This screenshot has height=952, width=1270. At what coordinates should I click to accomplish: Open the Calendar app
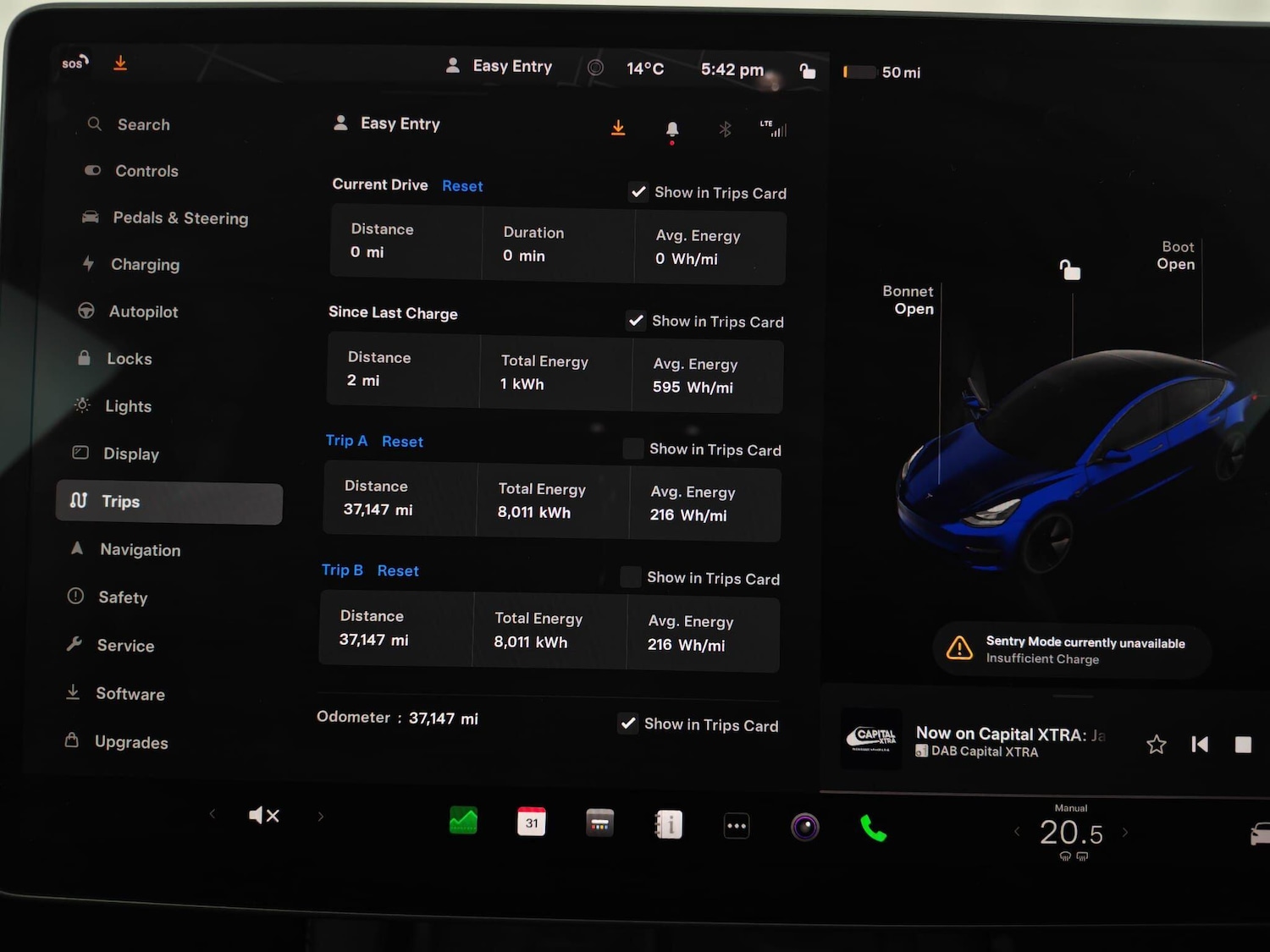pos(531,822)
